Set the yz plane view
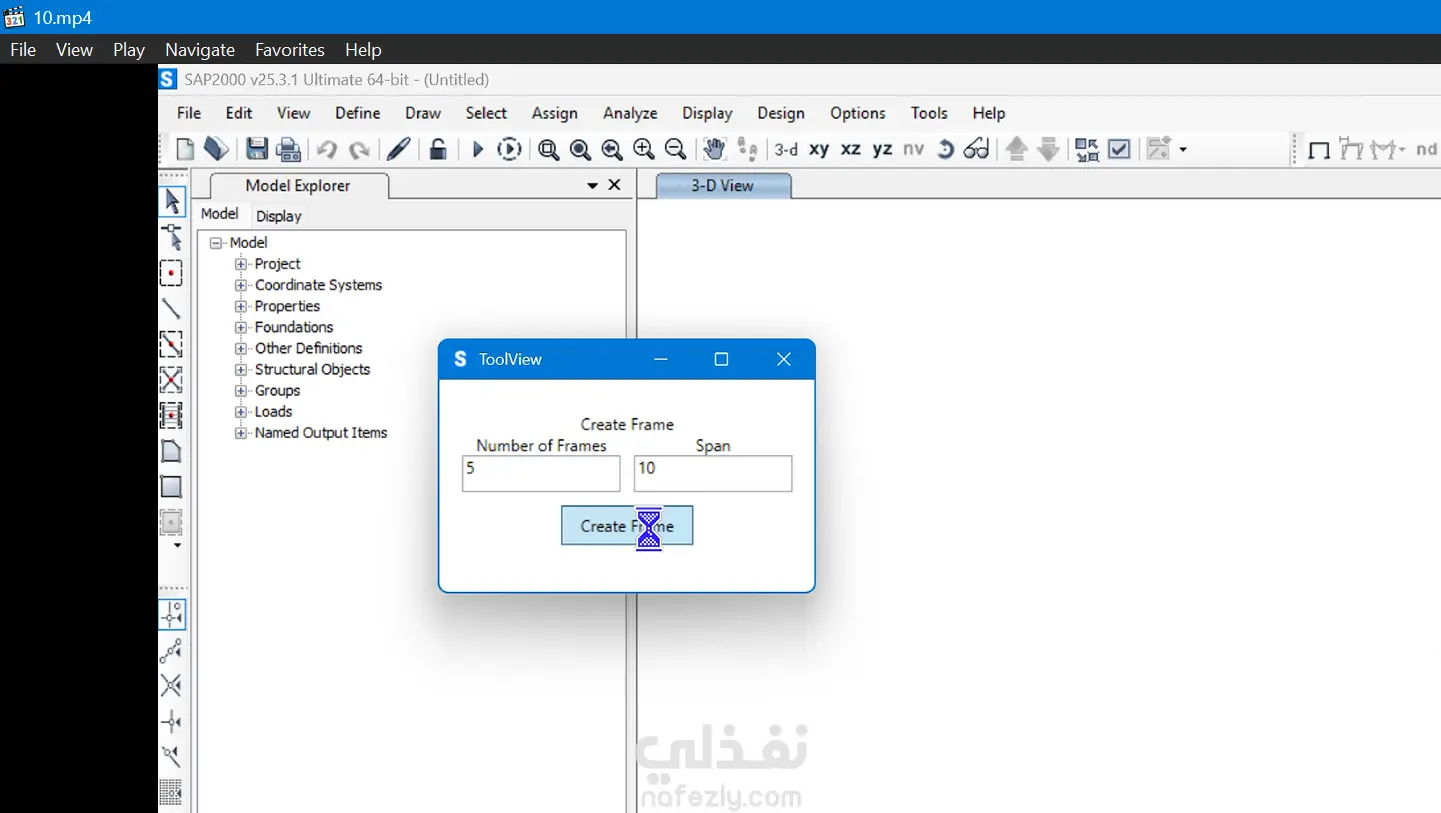 [x=882, y=150]
